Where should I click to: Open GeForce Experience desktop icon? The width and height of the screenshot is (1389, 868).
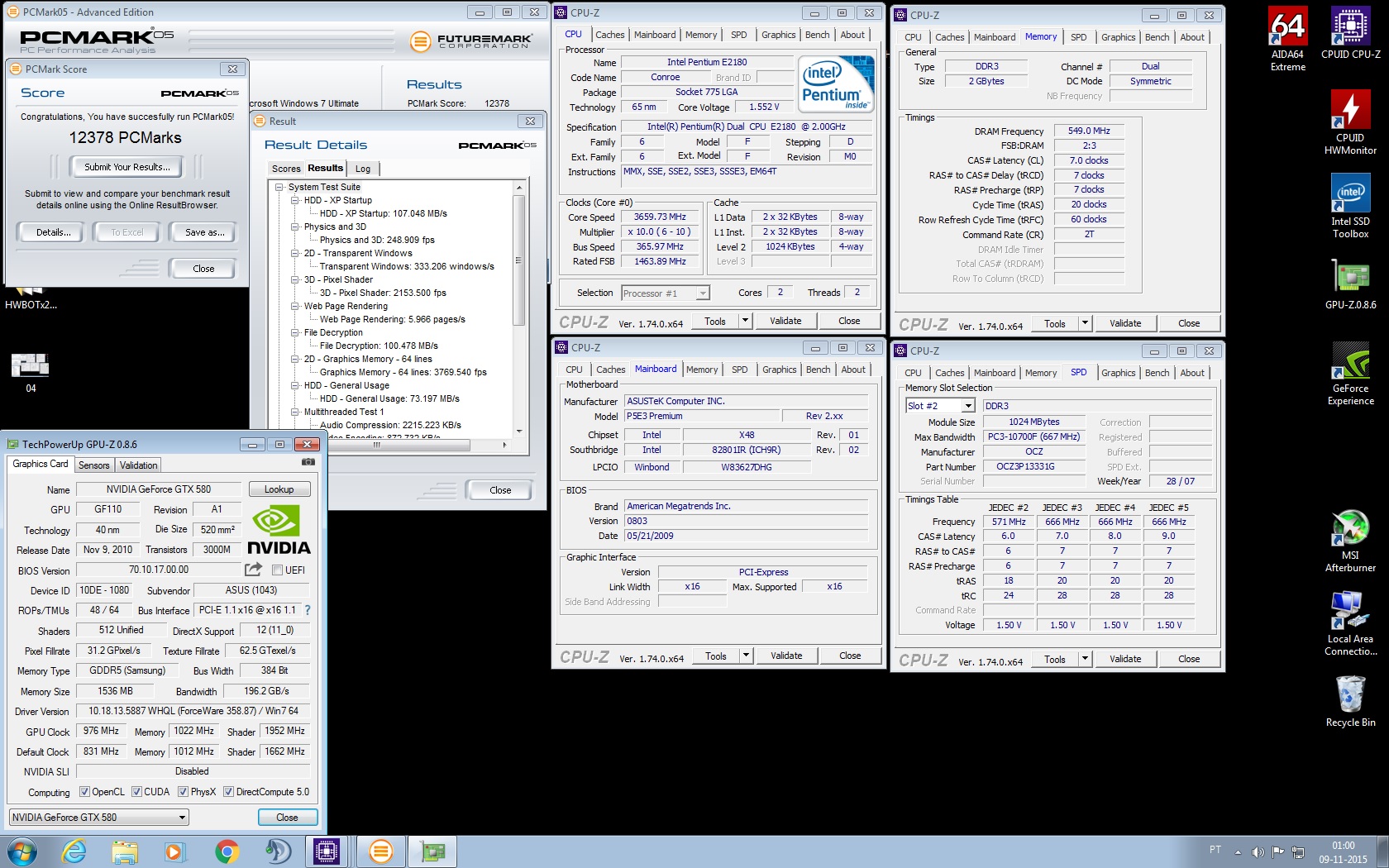[1350, 374]
